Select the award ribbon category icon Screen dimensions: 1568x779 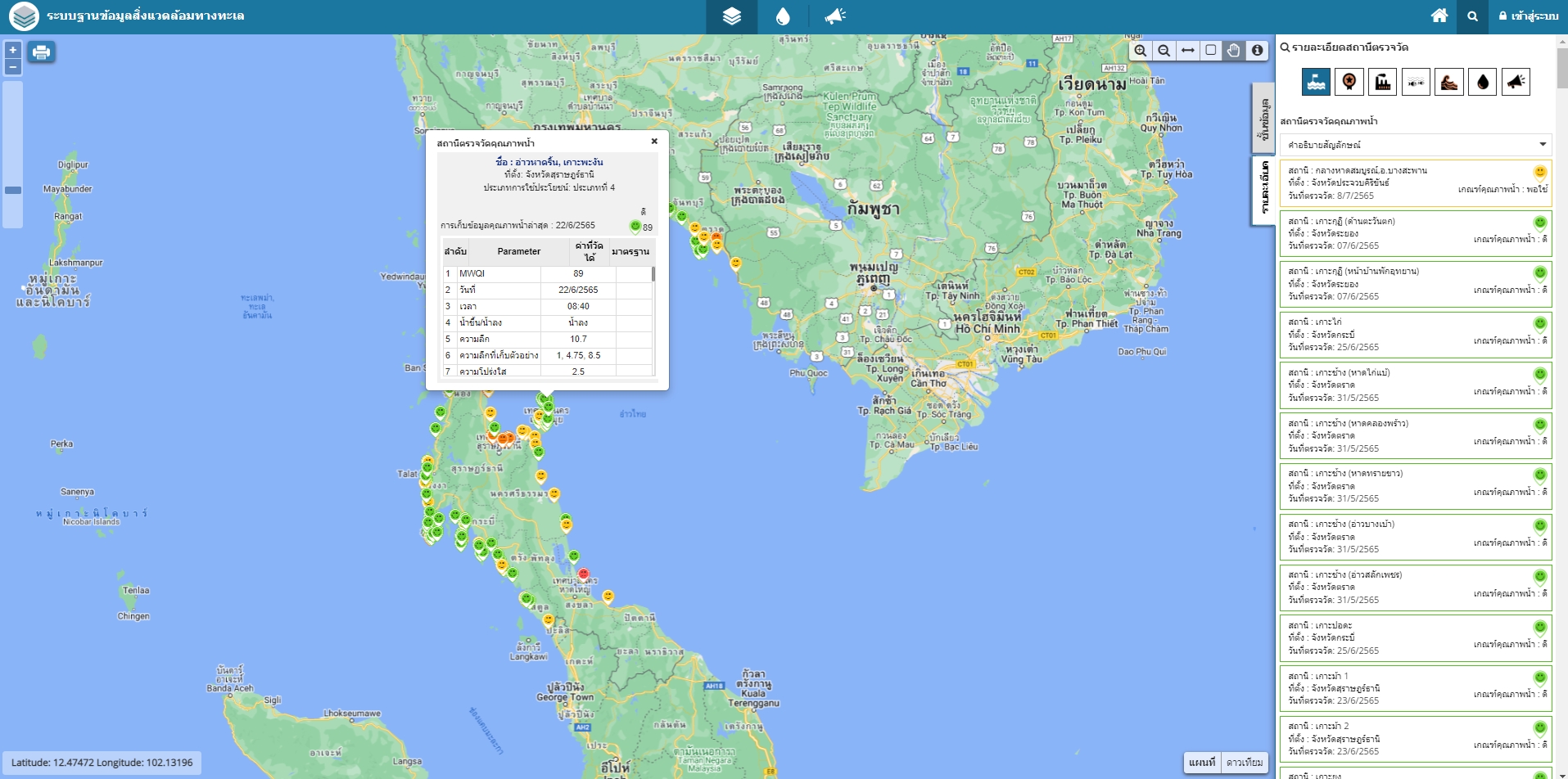coord(1349,82)
